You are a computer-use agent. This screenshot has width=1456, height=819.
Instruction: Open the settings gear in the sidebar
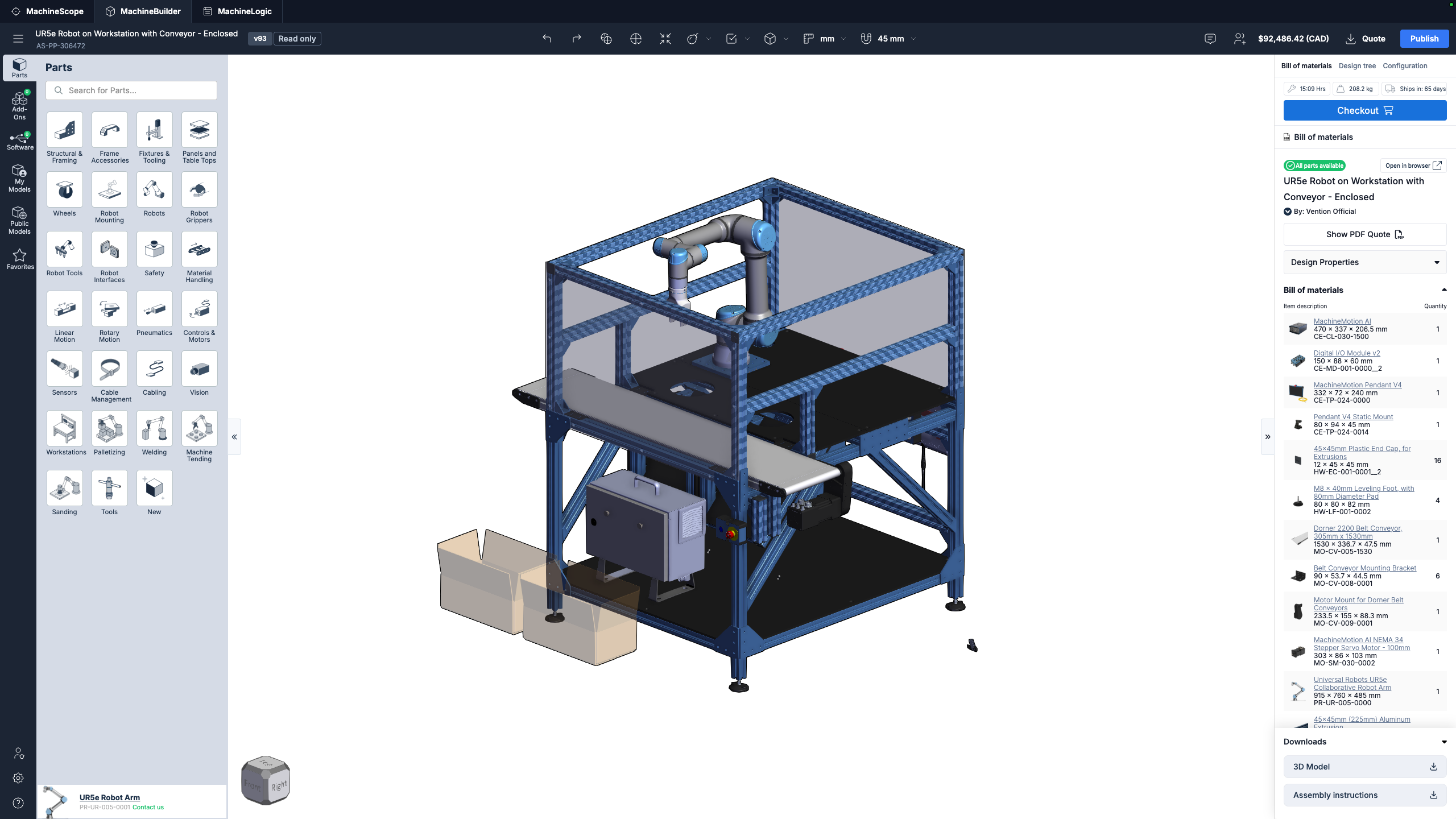[18, 778]
